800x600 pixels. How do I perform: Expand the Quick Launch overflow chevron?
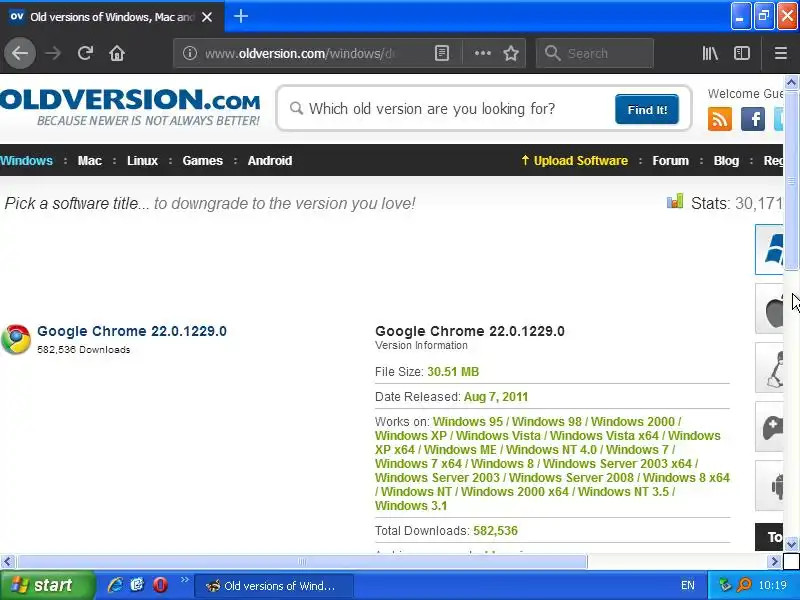184,580
